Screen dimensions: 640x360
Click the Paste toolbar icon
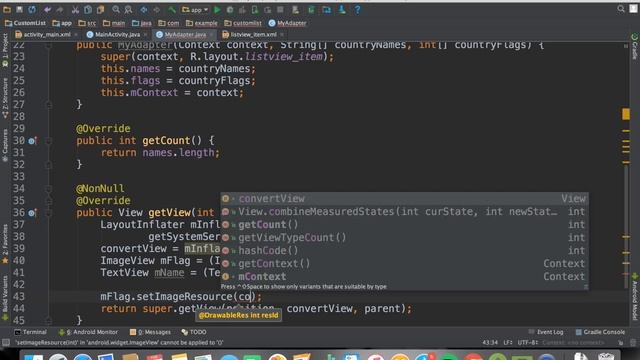100,9
